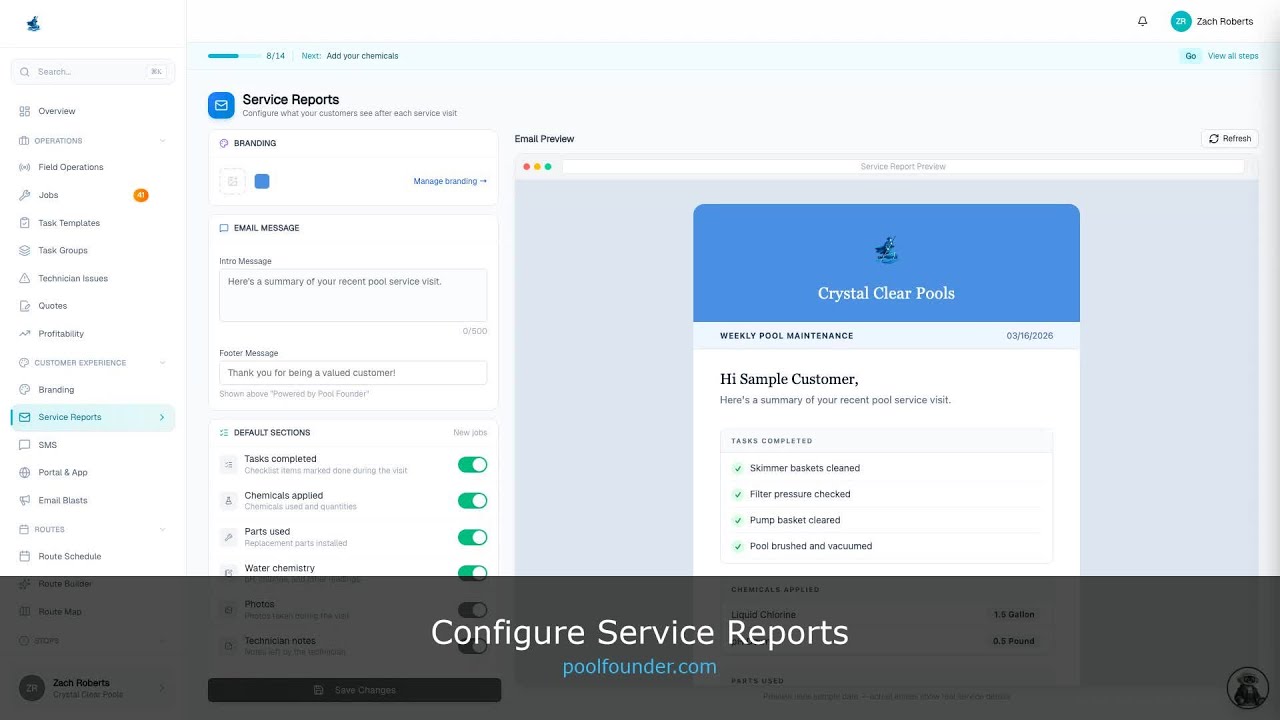This screenshot has height=720, width=1280.
Task: Toggle Chemicals applied section off
Action: 473,501
